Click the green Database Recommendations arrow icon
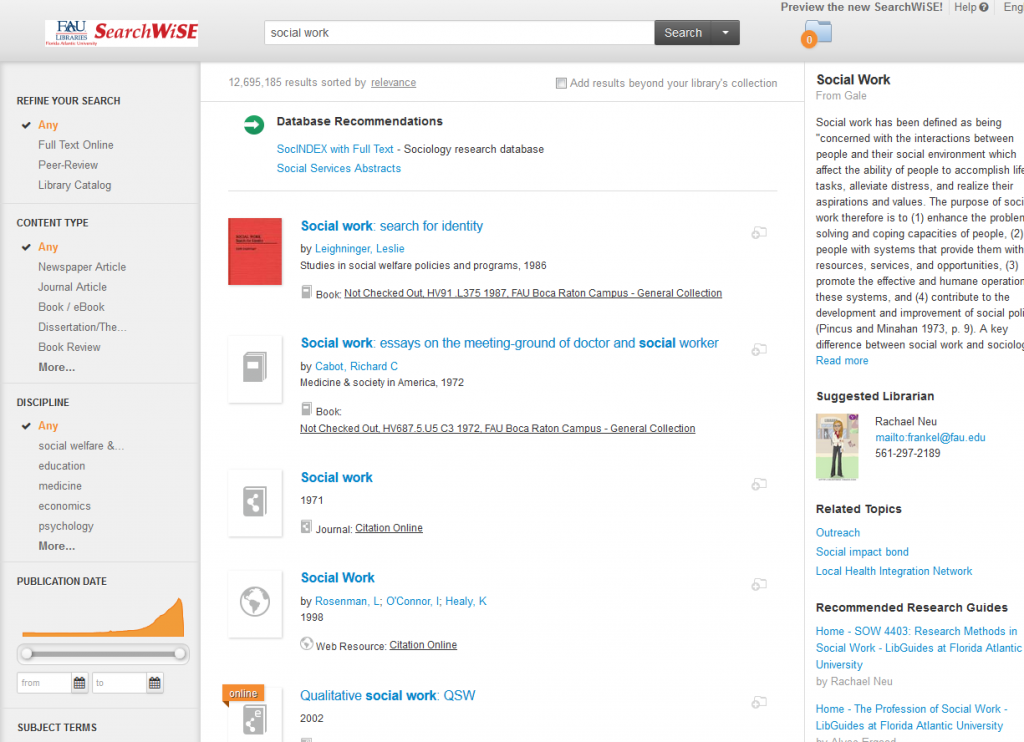This screenshot has width=1024, height=742. [254, 124]
